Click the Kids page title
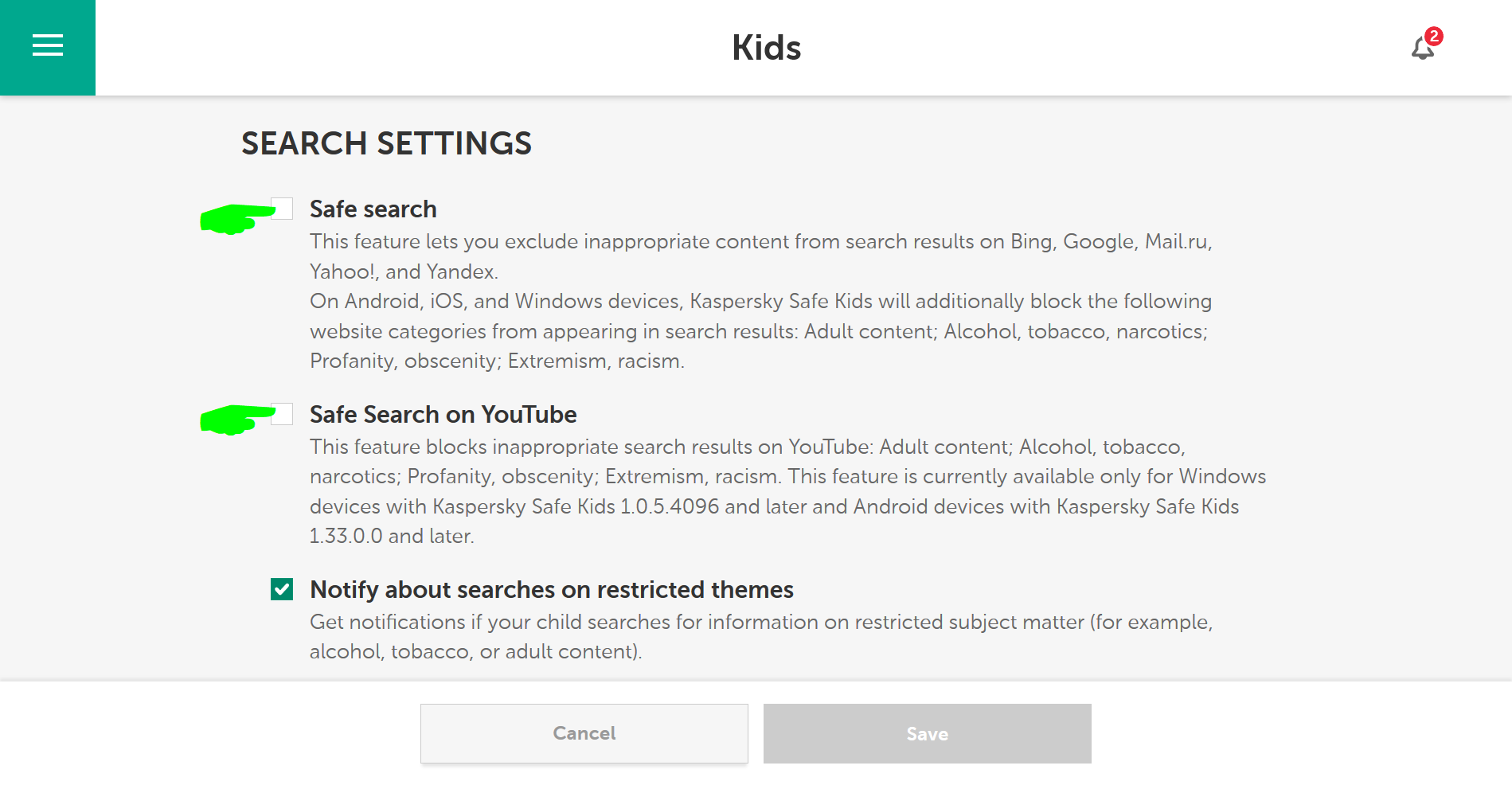 coord(766,48)
